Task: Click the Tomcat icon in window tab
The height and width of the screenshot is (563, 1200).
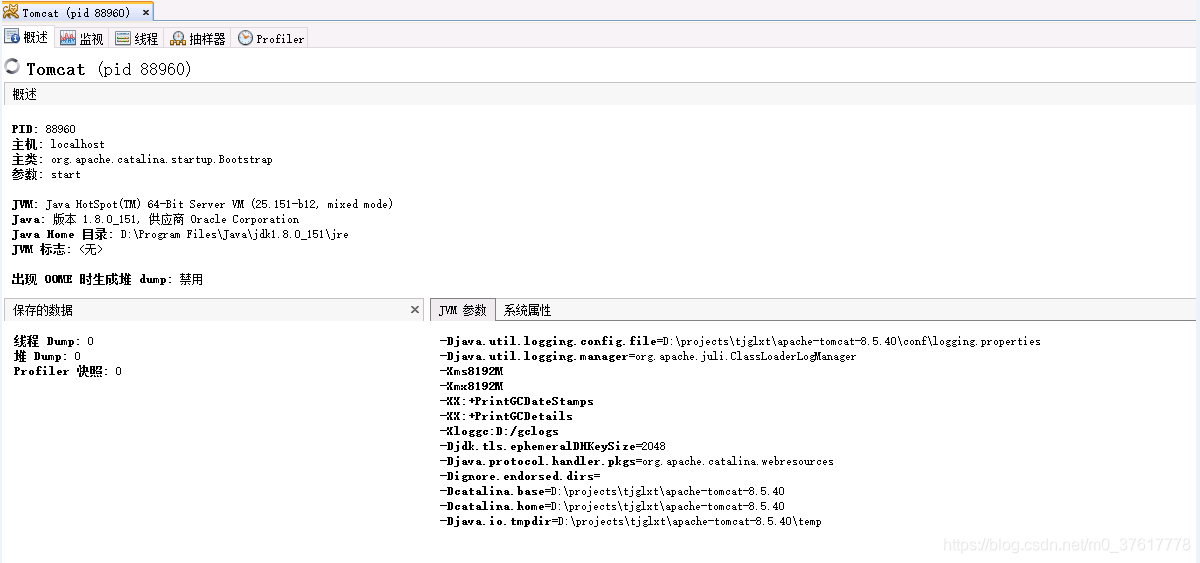Action: [10, 12]
